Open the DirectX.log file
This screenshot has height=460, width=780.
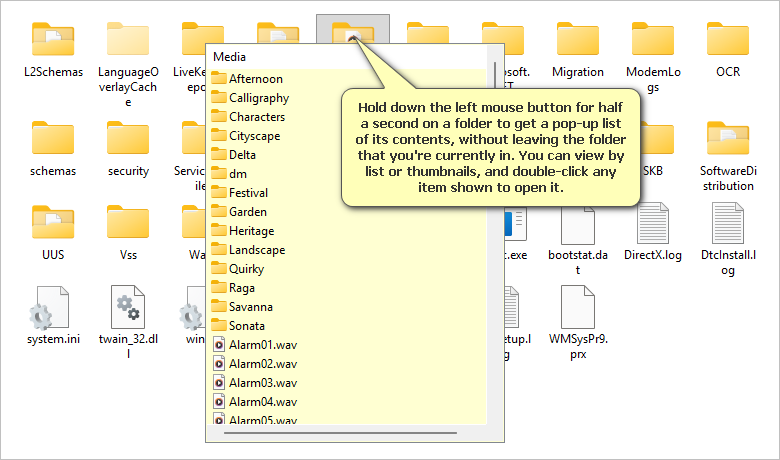[652, 225]
